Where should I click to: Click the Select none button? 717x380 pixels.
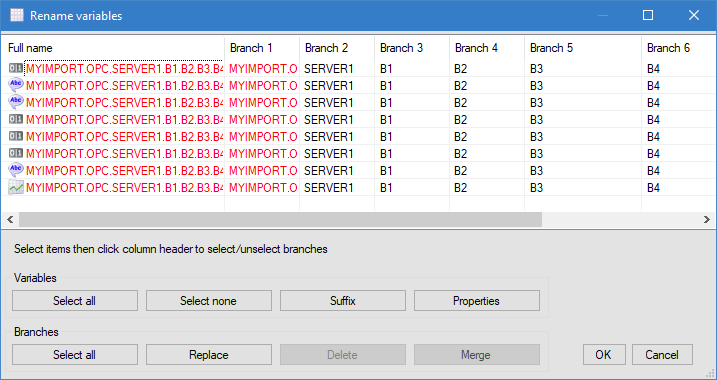(209, 301)
